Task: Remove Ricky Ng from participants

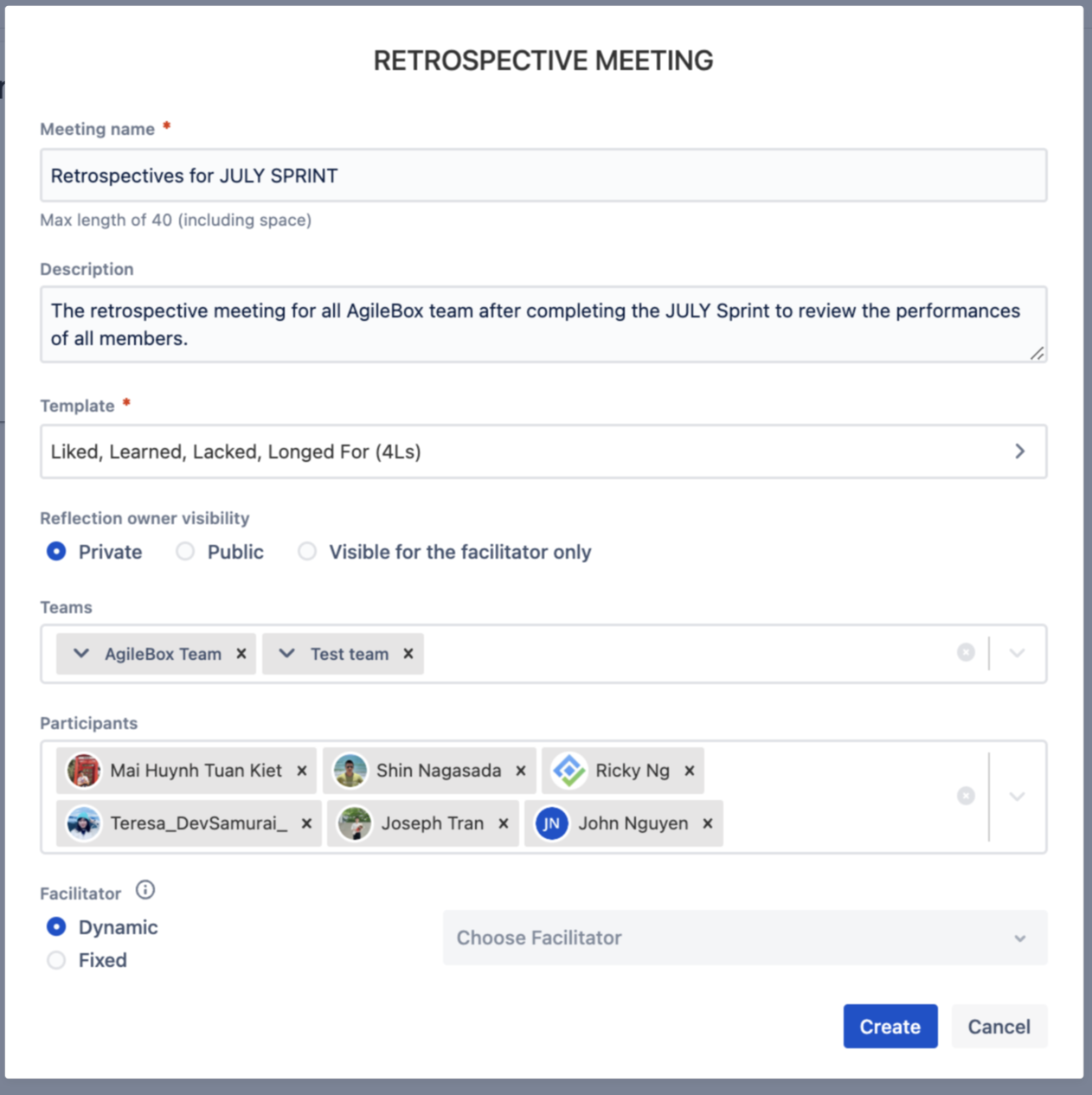Action: (690, 771)
